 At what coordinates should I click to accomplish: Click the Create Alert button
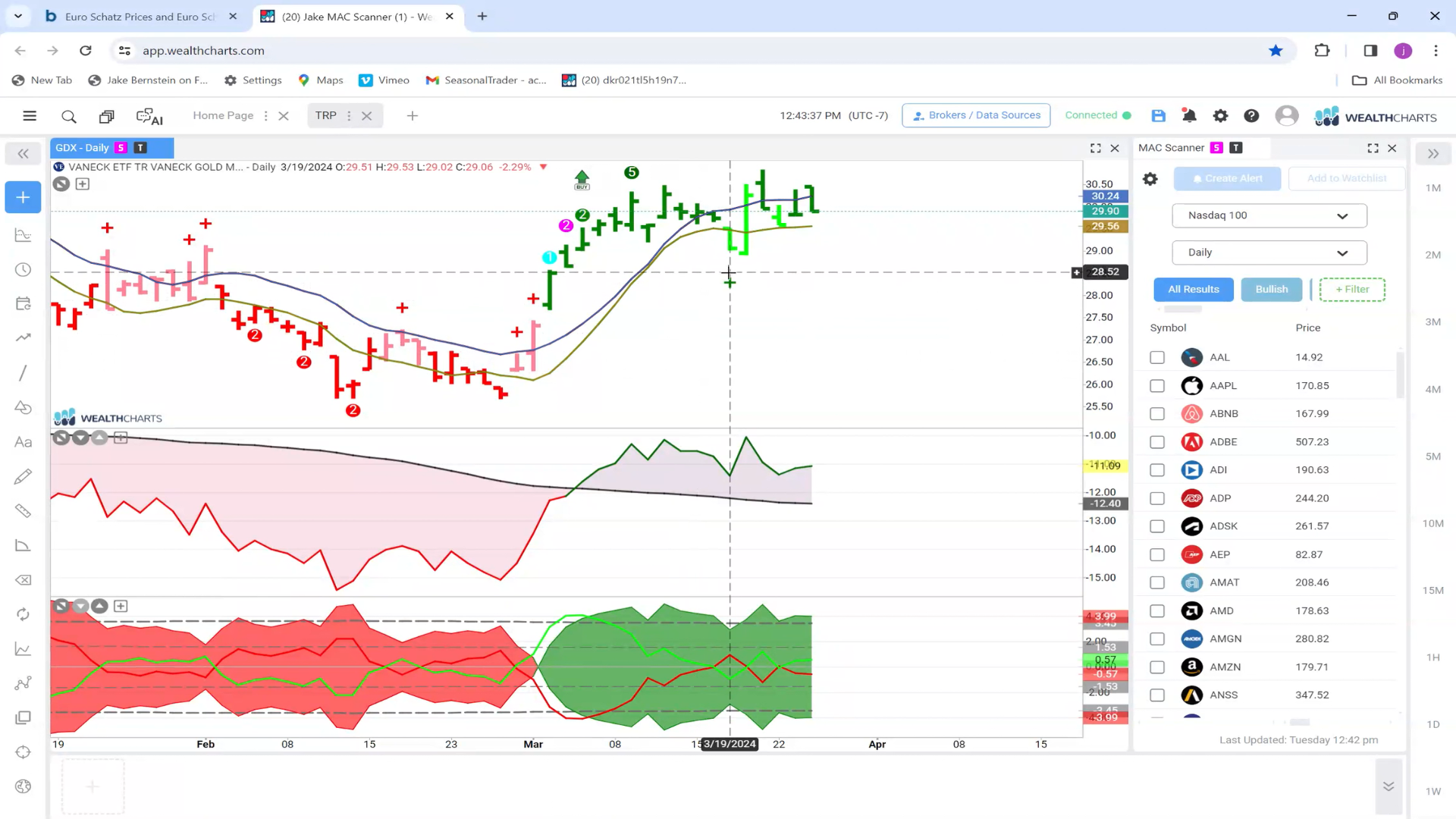click(1227, 178)
